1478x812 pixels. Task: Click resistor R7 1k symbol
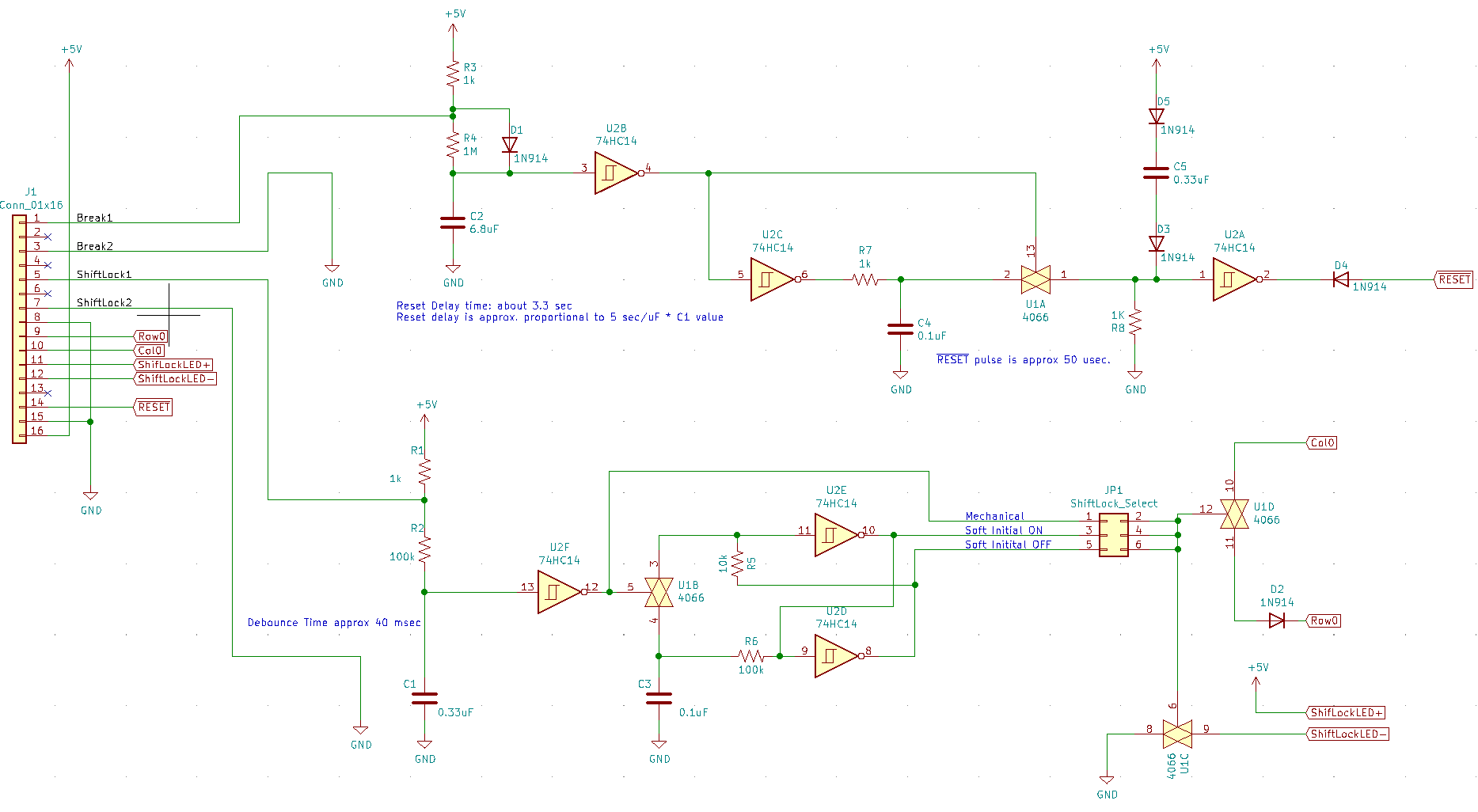coord(865,279)
